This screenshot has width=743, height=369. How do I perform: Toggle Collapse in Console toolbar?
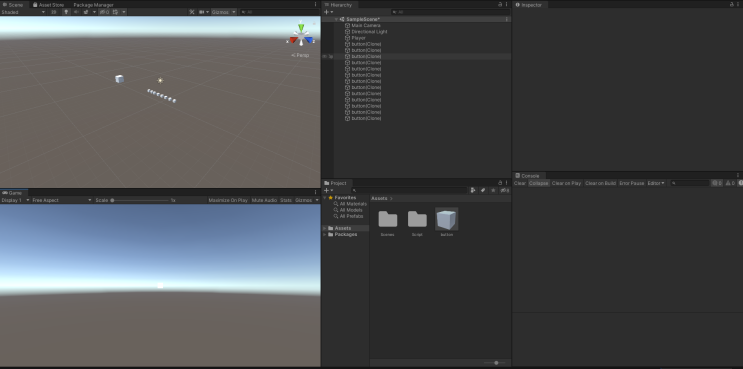click(539, 183)
